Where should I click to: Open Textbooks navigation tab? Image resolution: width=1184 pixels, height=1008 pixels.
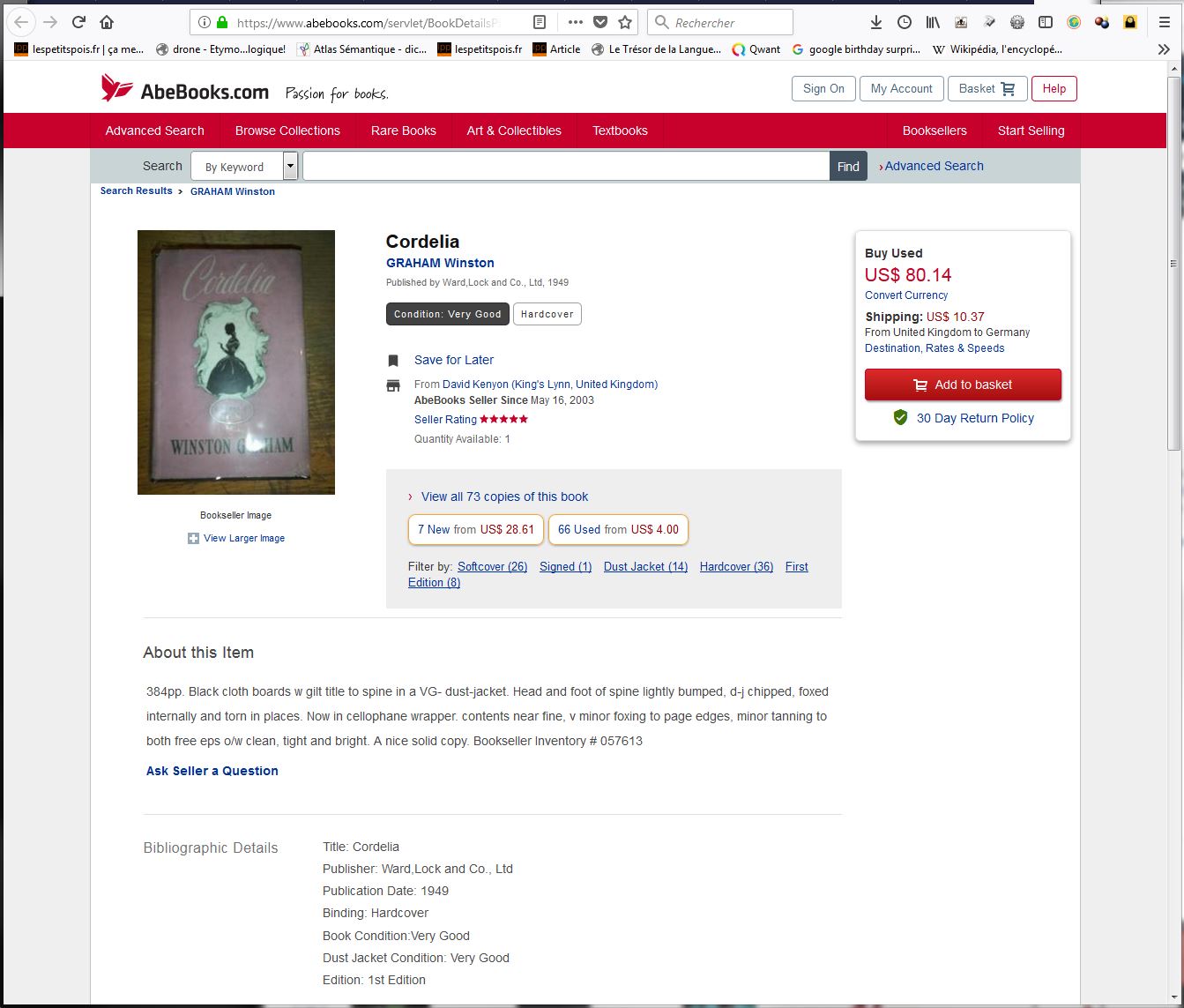[x=620, y=131]
